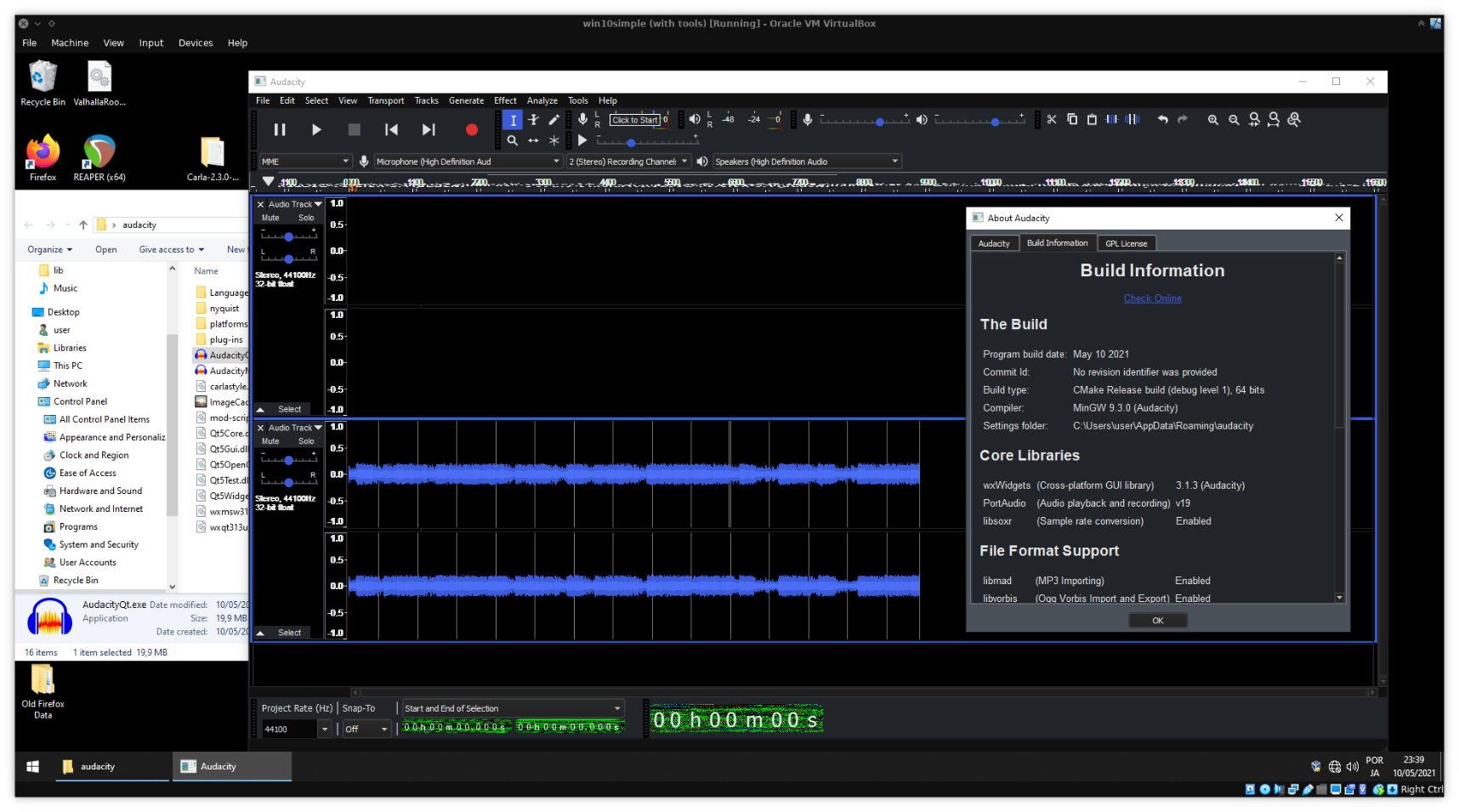This screenshot has height=812, width=1459.
Task: Mute the second Audio Track
Action: pyautogui.click(x=270, y=441)
